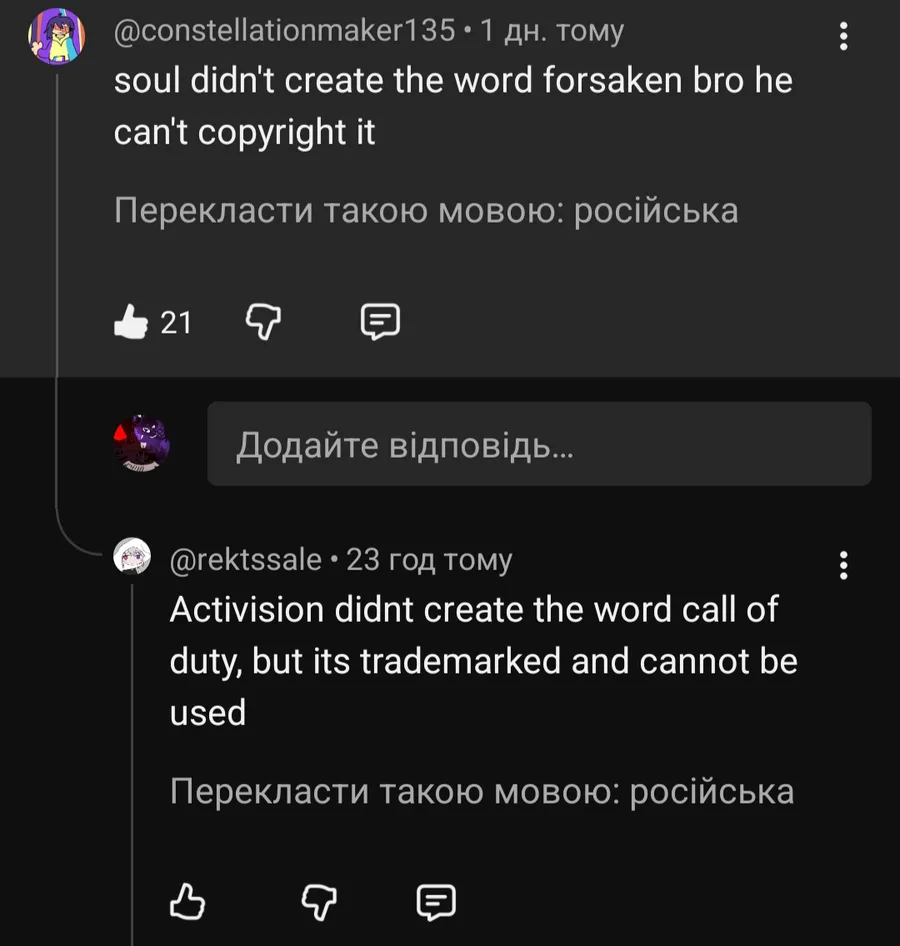Open options menu for rektssale's reply
The height and width of the screenshot is (946, 900).
844,565
